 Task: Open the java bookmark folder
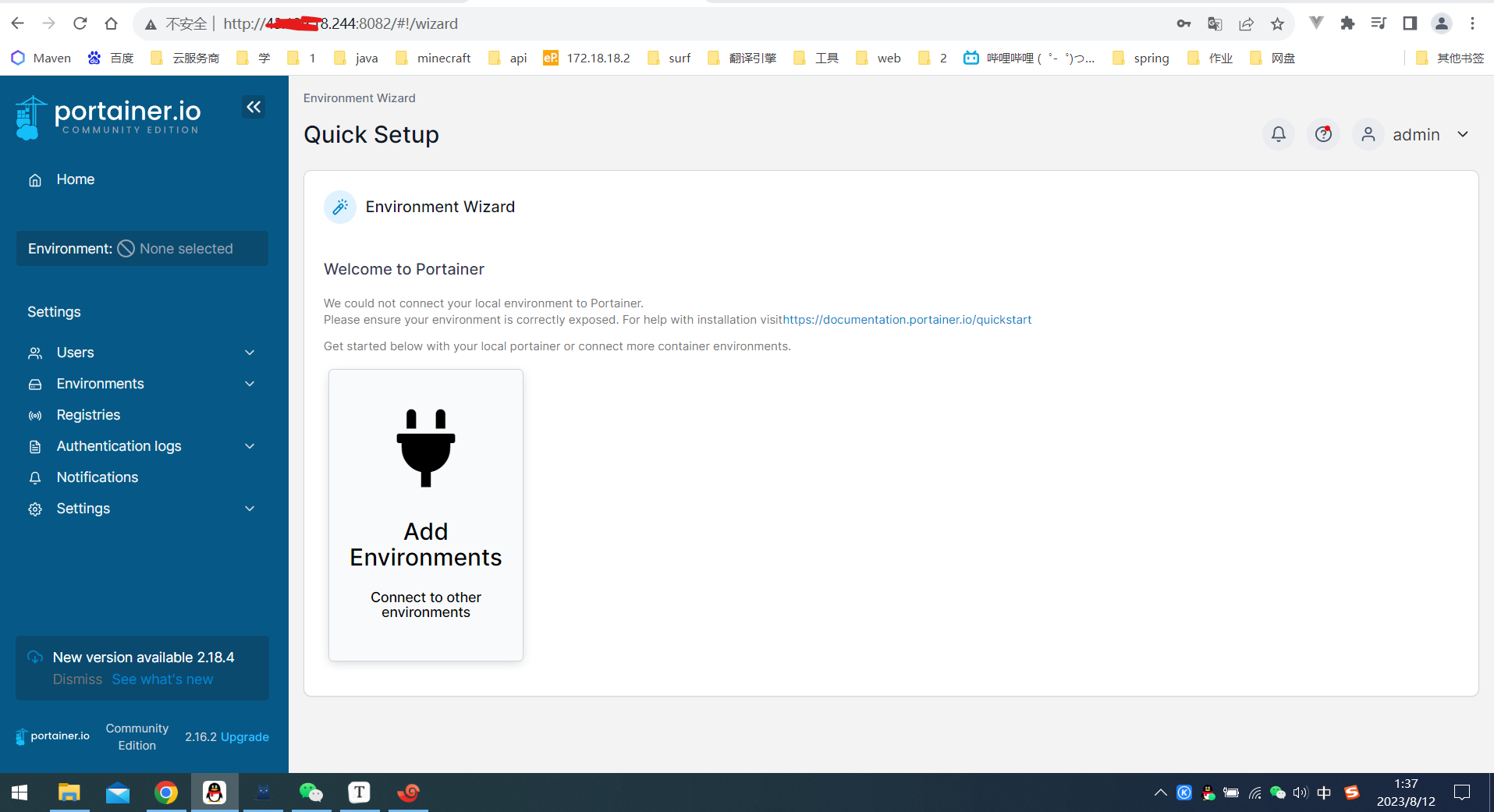356,58
